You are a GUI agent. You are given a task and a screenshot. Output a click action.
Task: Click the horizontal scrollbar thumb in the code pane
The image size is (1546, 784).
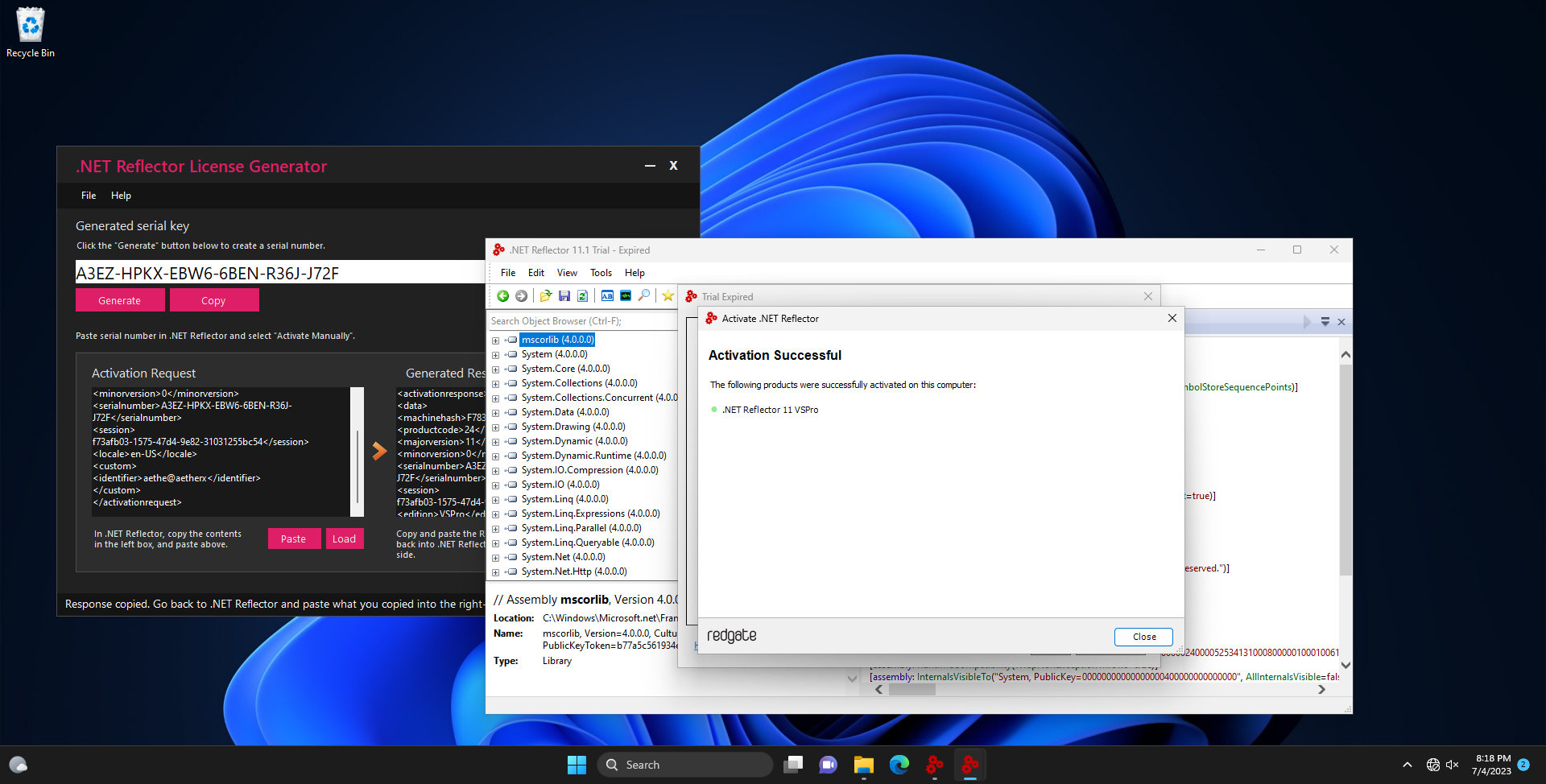(911, 690)
